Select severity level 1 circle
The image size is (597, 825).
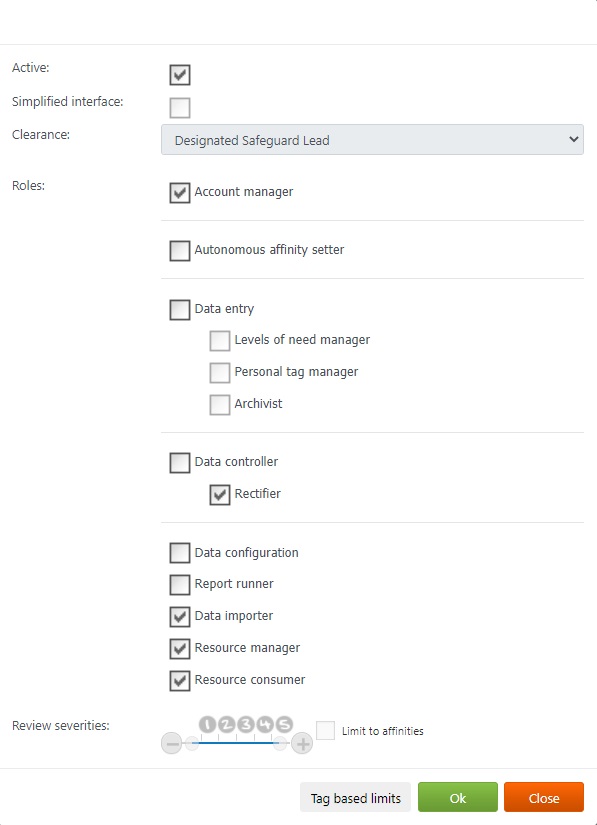click(x=207, y=725)
